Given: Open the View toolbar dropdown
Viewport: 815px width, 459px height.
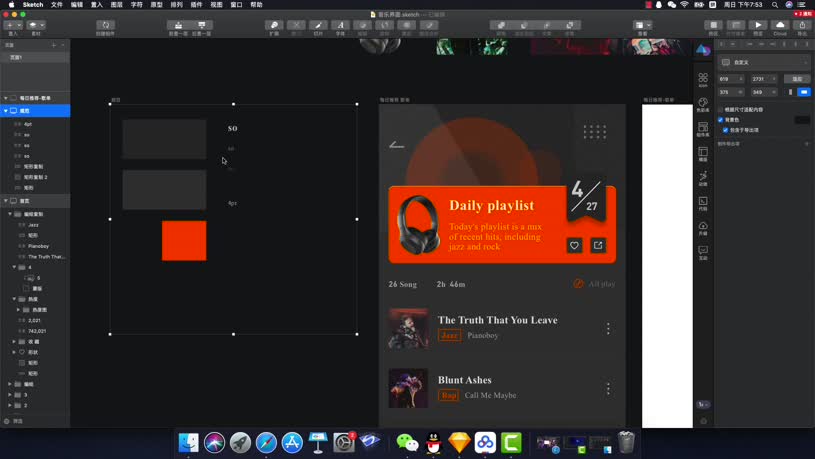Looking at the screenshot, I should coord(642,25).
